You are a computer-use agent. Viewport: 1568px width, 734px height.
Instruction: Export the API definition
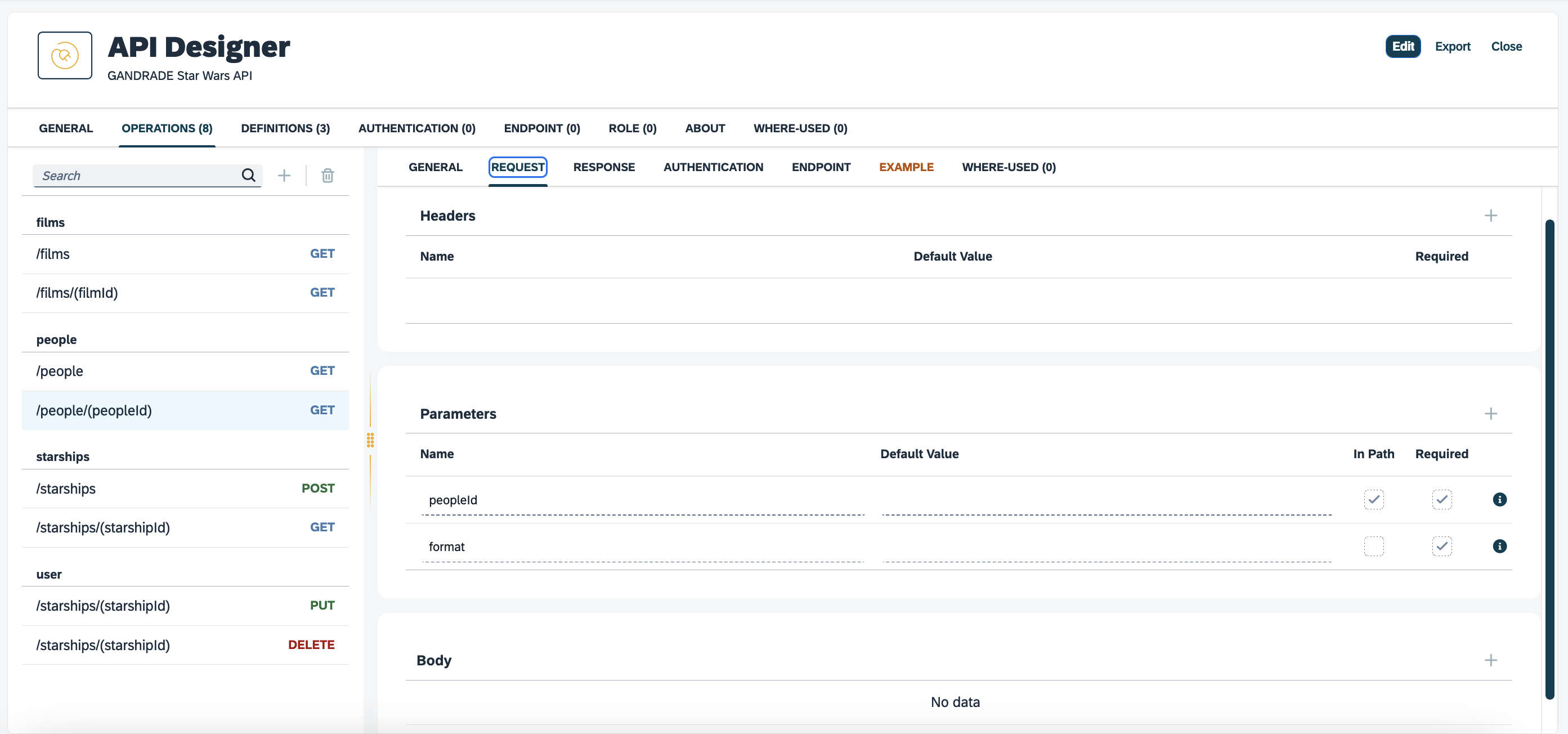1453,46
